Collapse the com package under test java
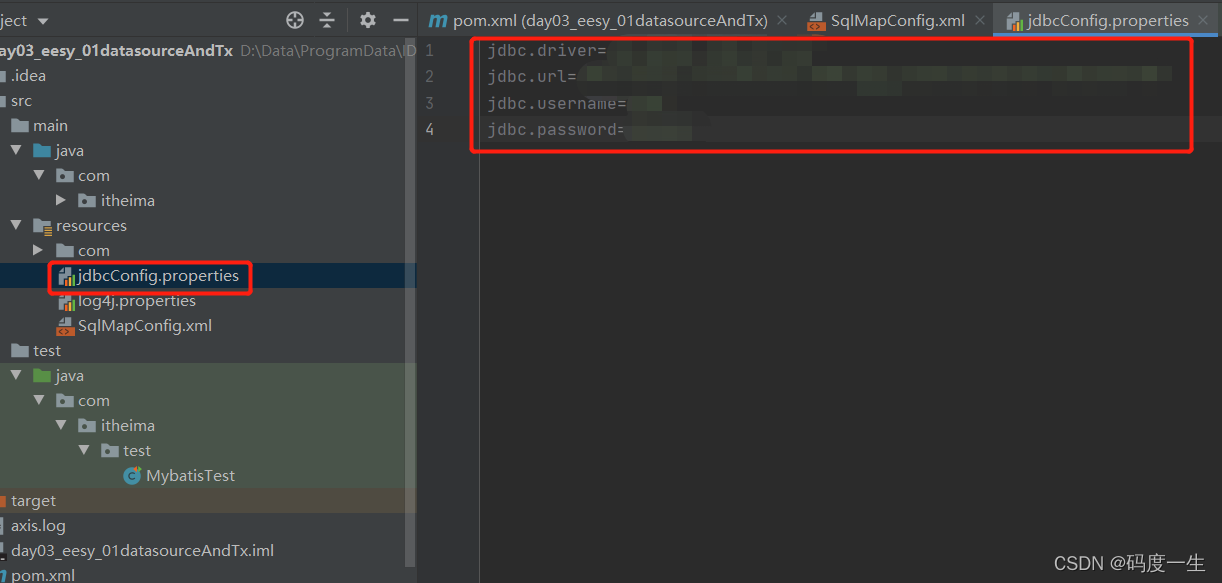The width and height of the screenshot is (1222, 583). click(x=39, y=400)
